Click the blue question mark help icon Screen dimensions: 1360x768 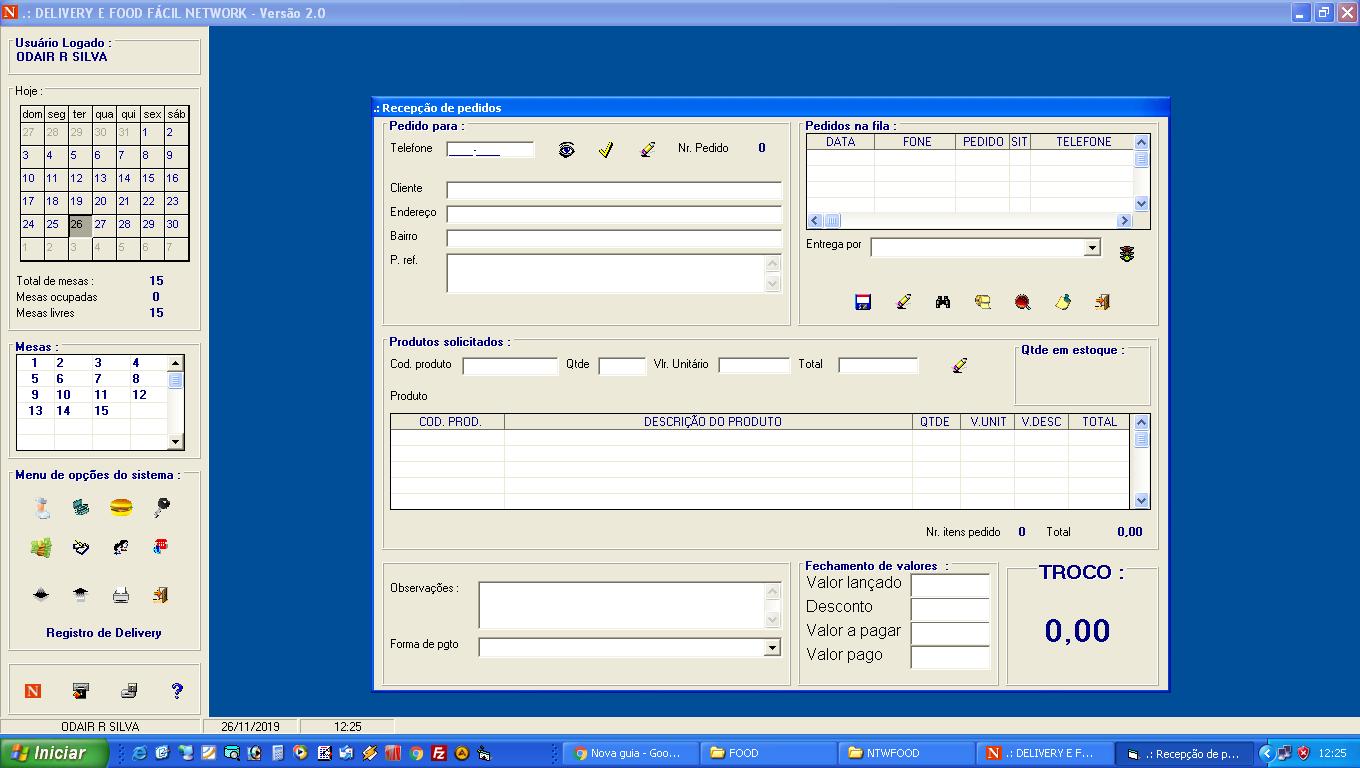177,690
